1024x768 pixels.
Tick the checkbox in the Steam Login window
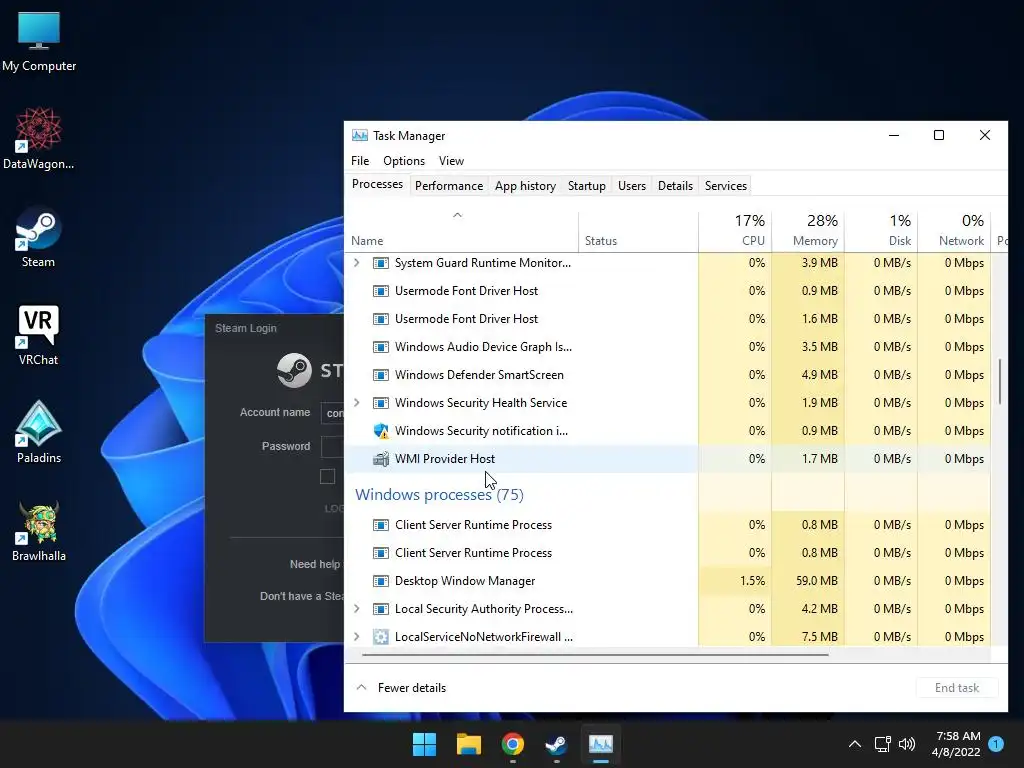327,477
